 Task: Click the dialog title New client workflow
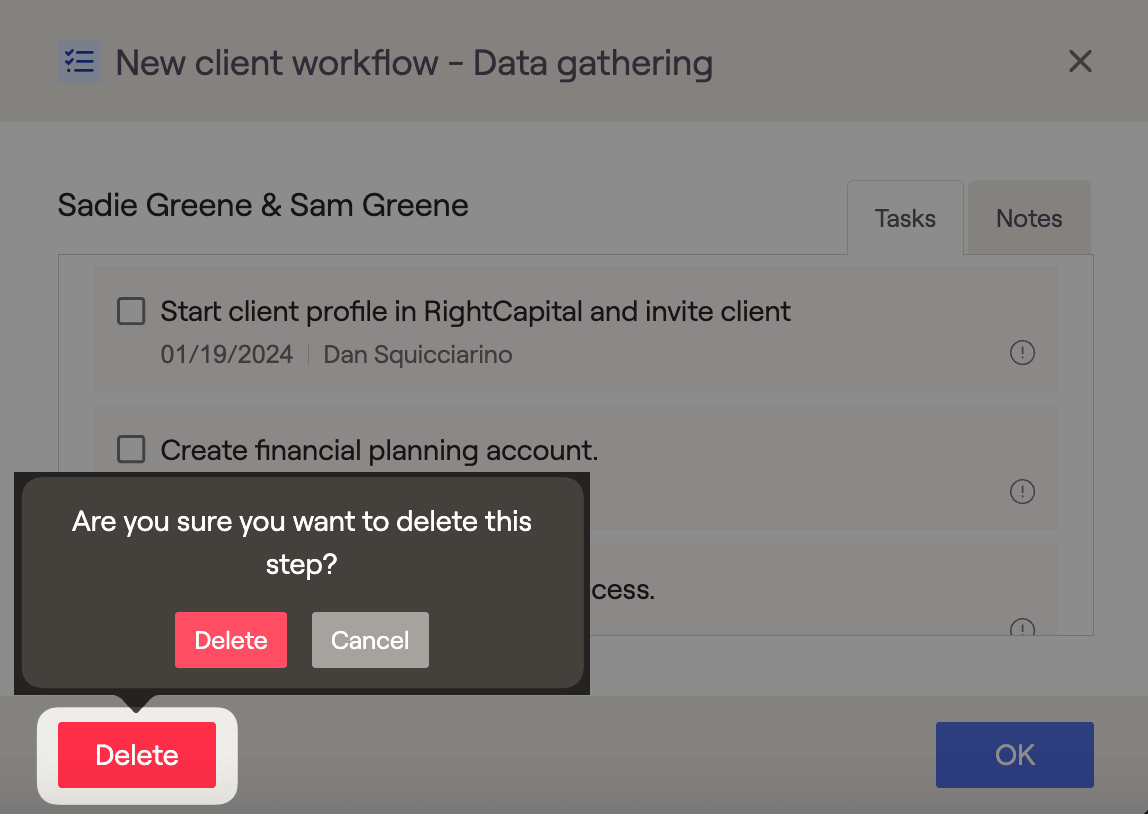(x=414, y=63)
